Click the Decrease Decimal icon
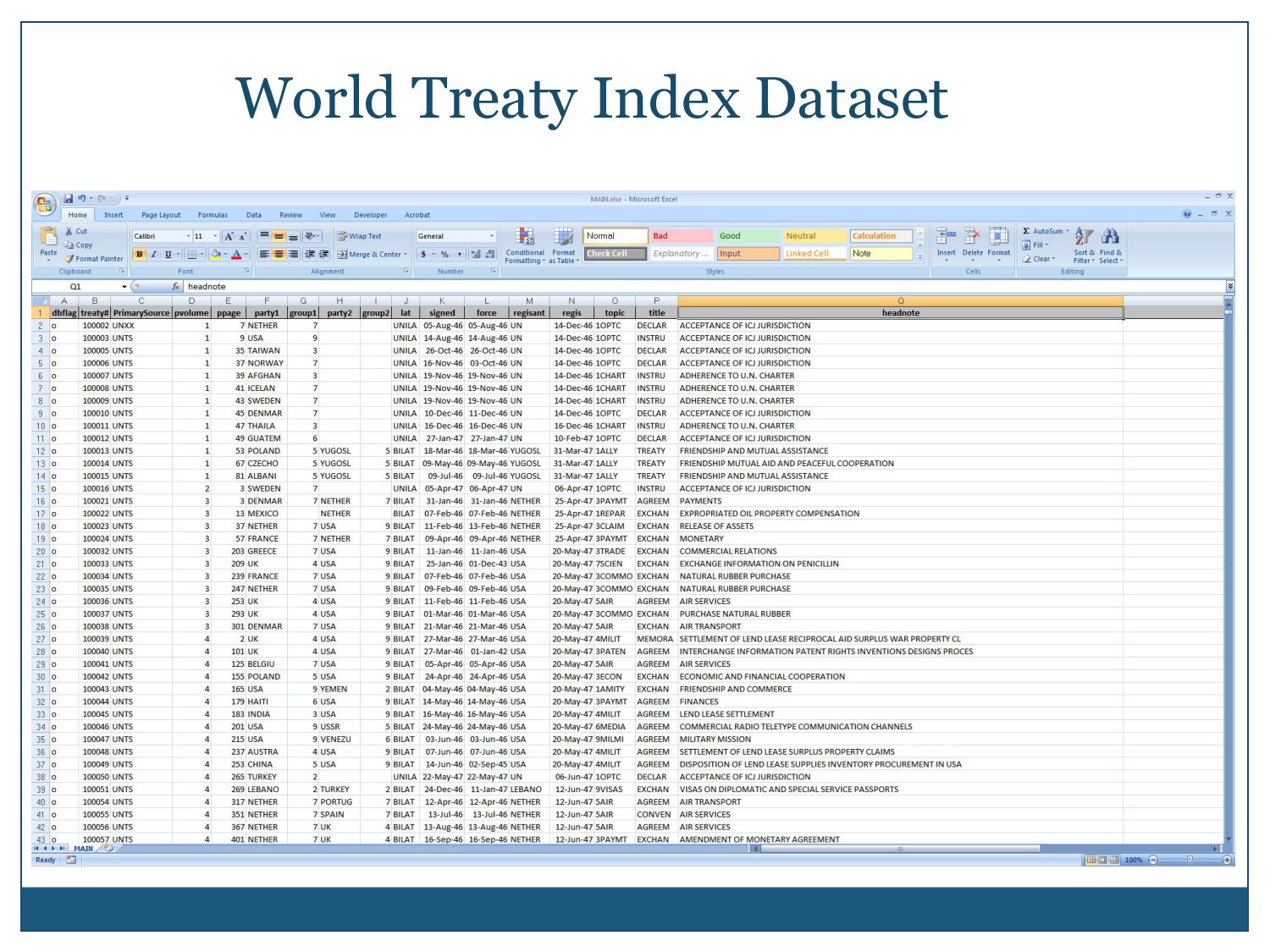 coord(489,255)
